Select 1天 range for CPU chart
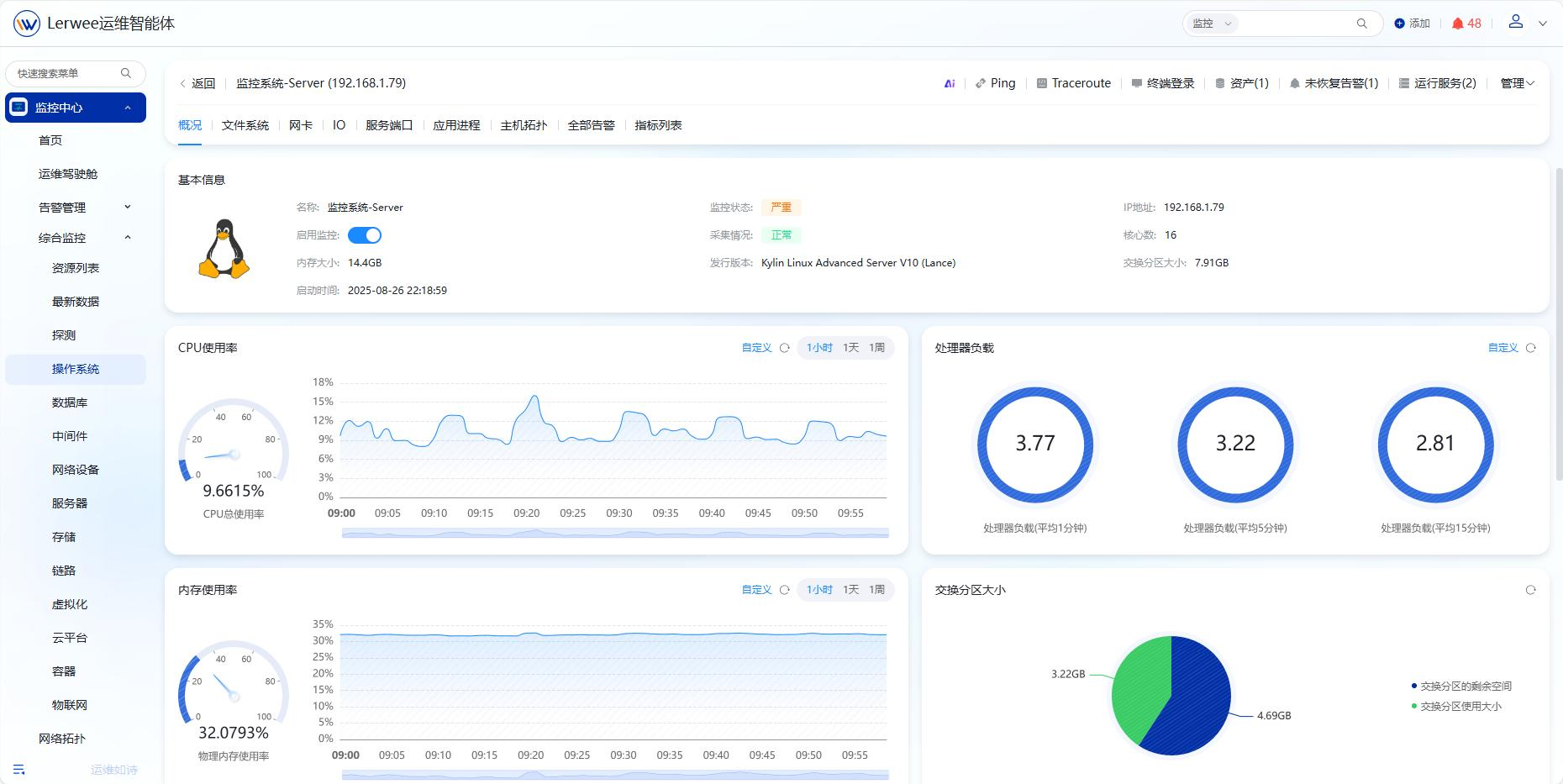This screenshot has height=784, width=1563. click(851, 348)
